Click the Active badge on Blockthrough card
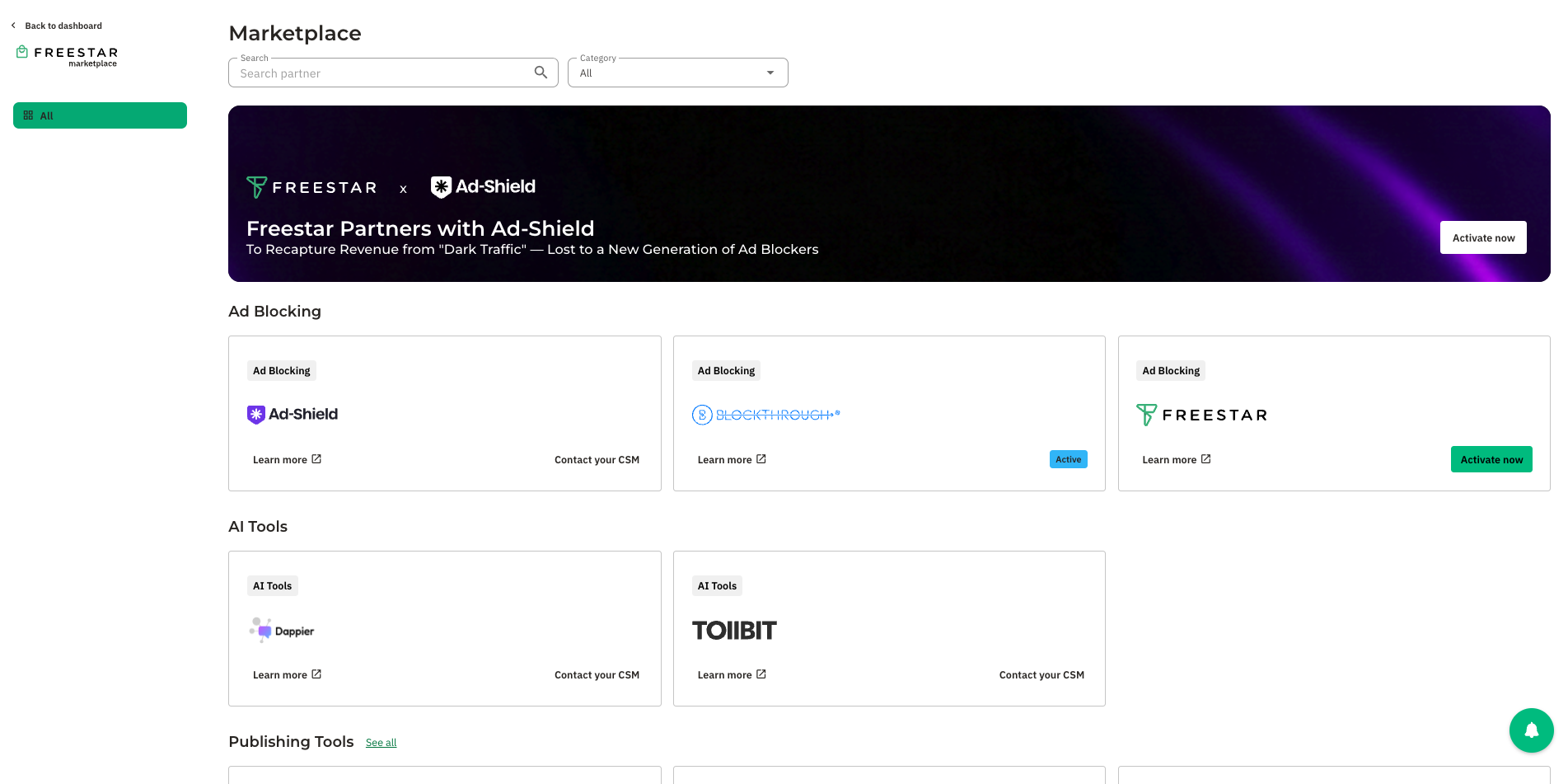Viewport: 1568px width, 784px height. [x=1068, y=459]
